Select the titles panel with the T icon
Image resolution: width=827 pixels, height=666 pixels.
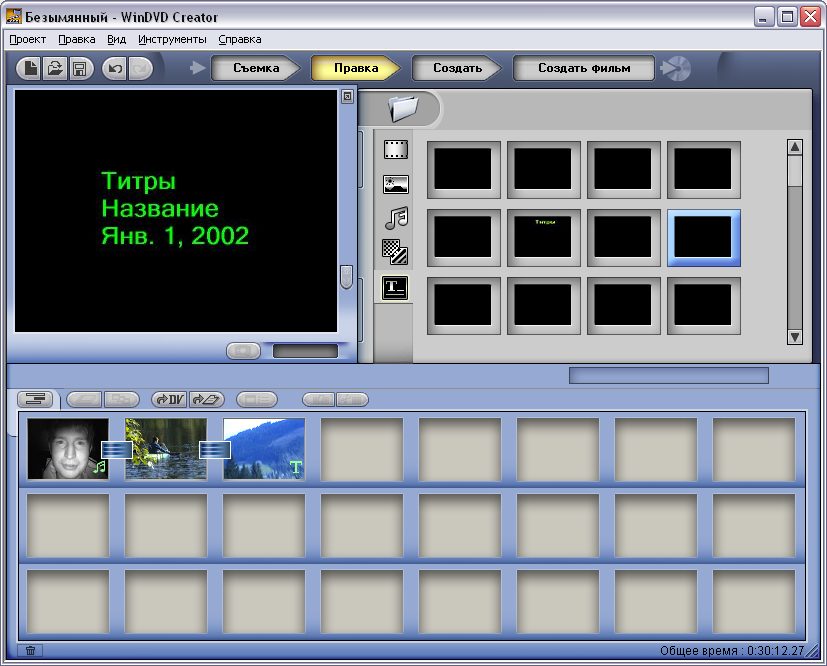[x=395, y=287]
